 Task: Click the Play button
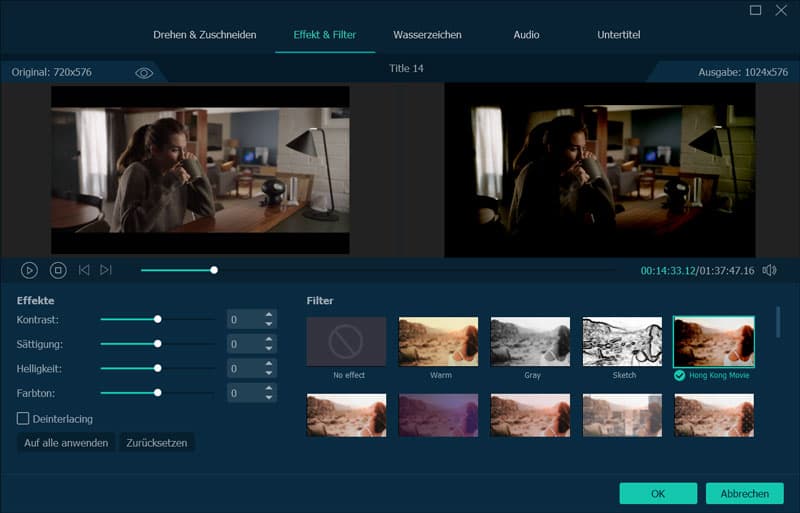[30, 270]
